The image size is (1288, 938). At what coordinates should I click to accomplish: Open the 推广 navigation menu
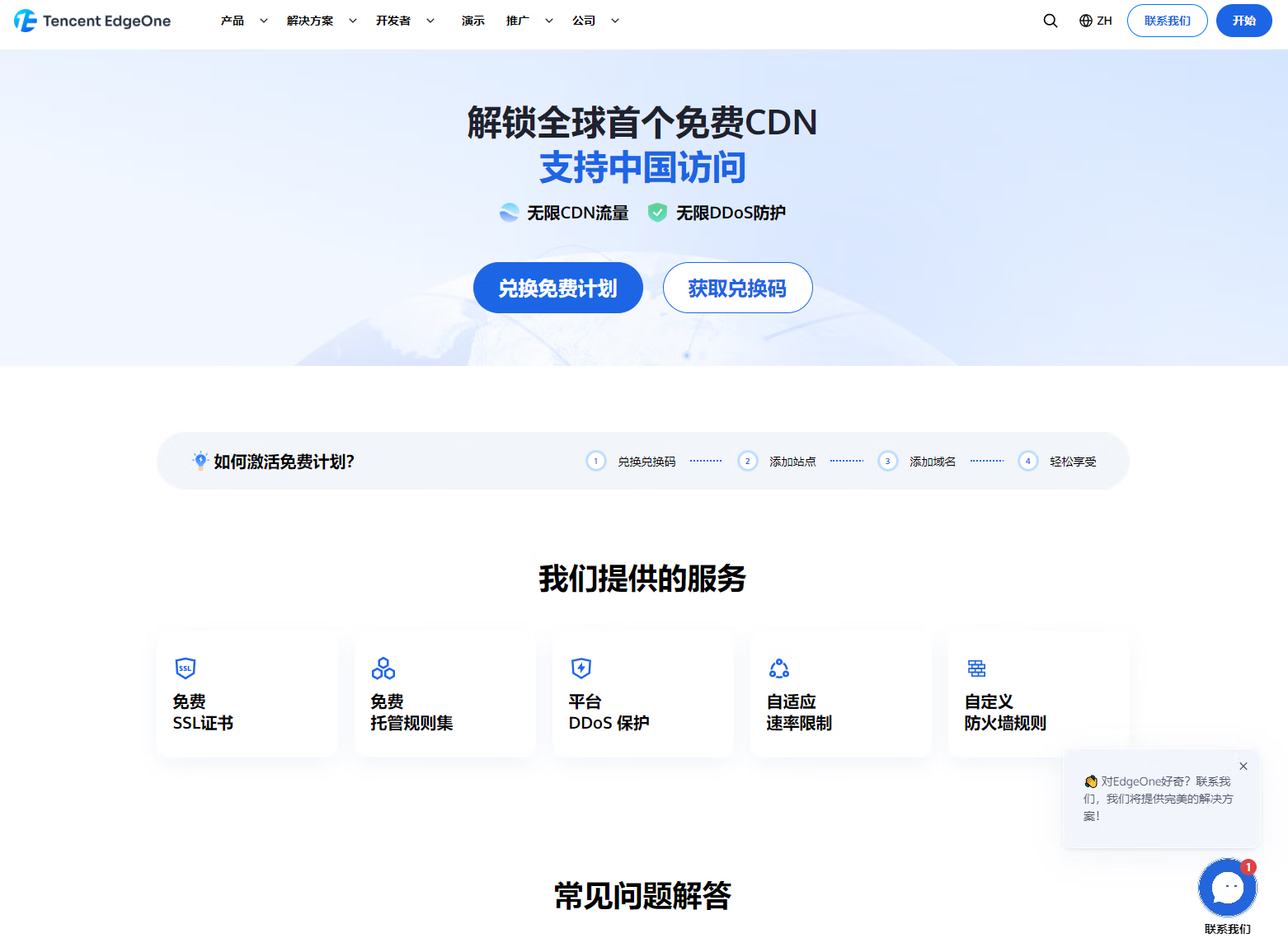pyautogui.click(x=529, y=21)
